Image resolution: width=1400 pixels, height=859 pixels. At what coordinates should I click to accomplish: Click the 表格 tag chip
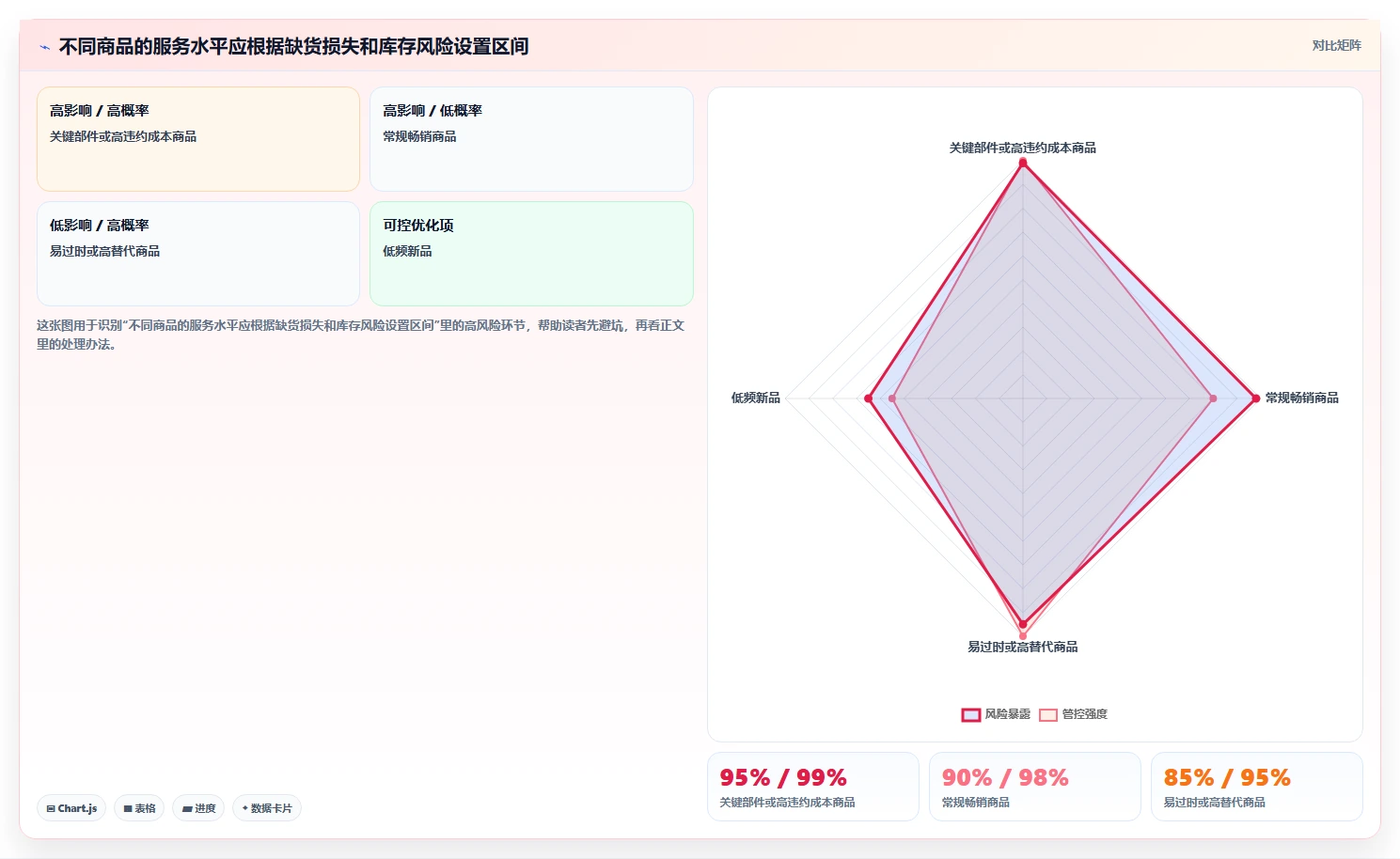pos(139,808)
